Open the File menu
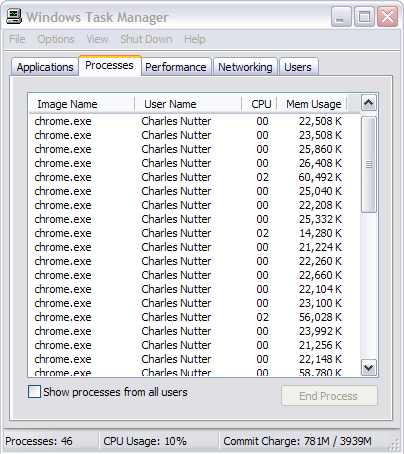The width and height of the screenshot is (404, 454). [x=17, y=39]
